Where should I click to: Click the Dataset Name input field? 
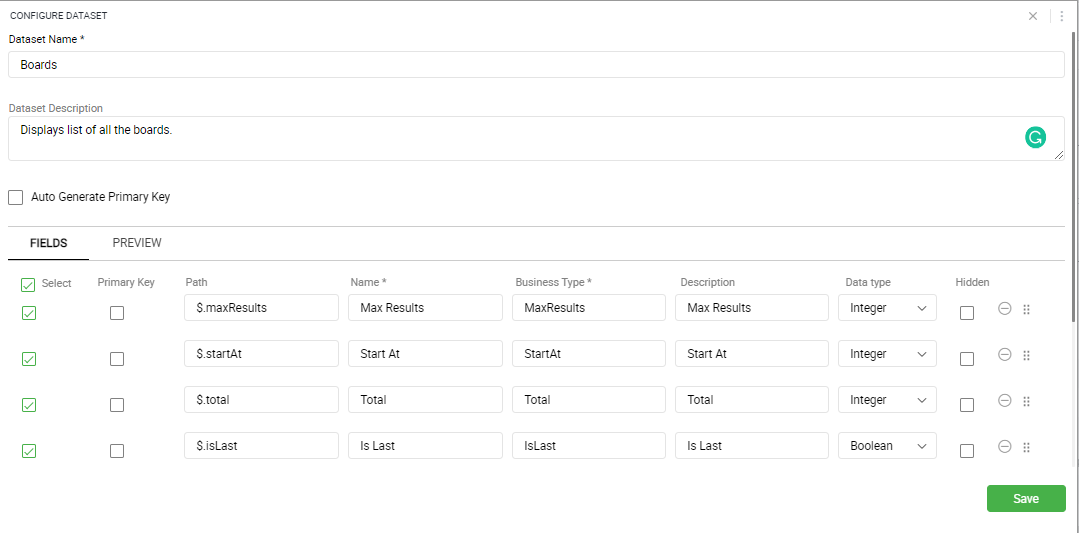click(x=536, y=65)
